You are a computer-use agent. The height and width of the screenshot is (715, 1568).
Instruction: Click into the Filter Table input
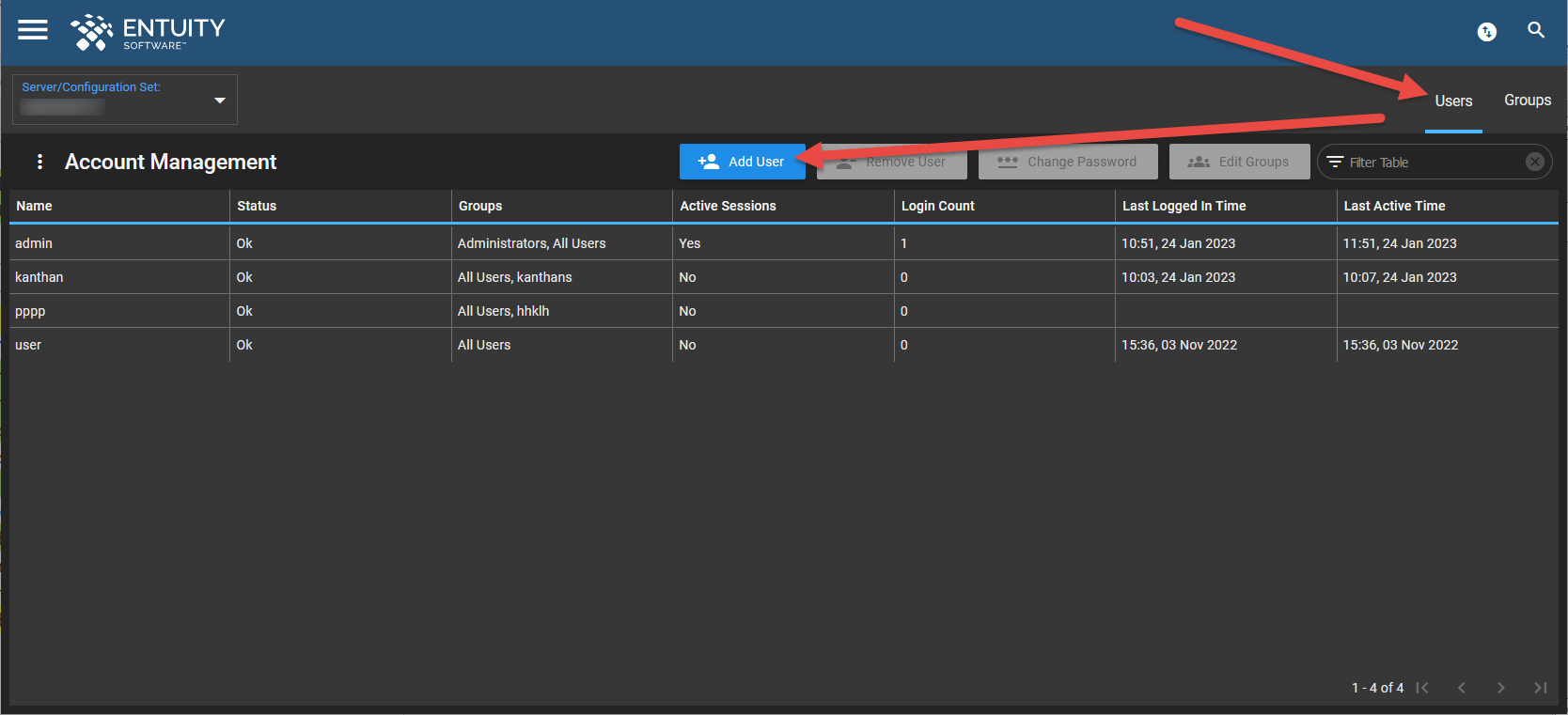(1434, 163)
